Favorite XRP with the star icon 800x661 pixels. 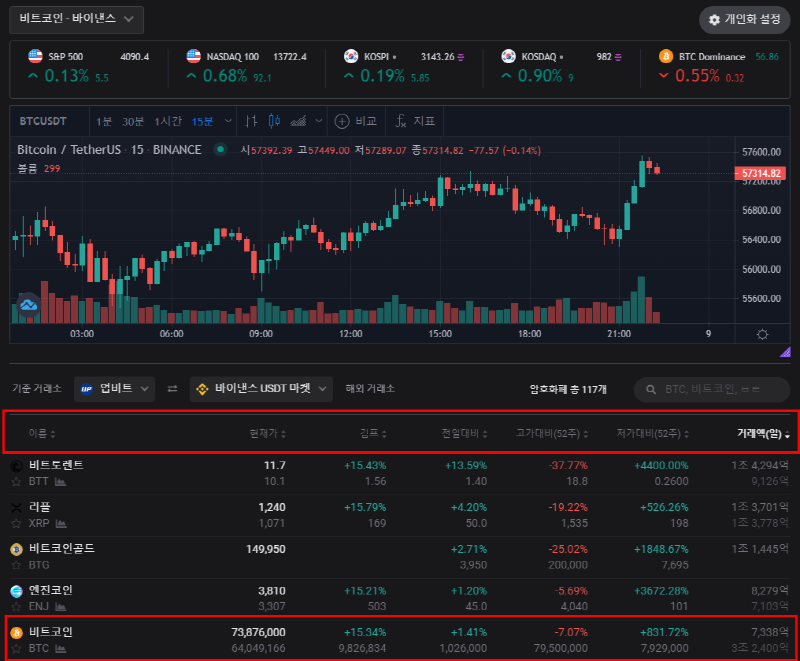tap(16, 523)
